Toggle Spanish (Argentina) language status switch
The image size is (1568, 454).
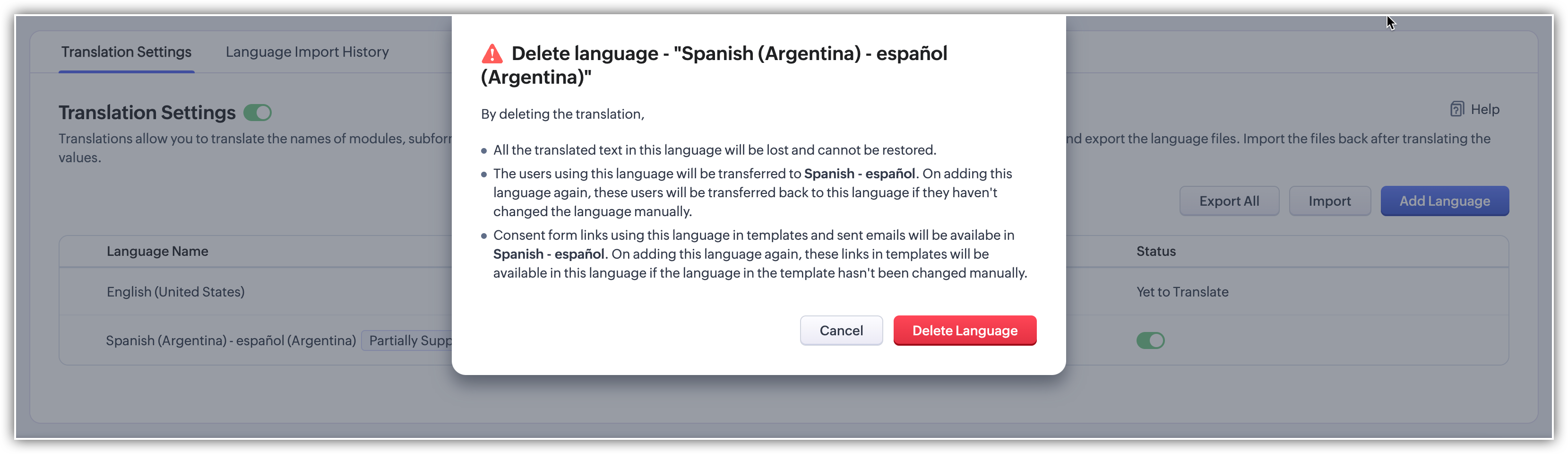1150,340
